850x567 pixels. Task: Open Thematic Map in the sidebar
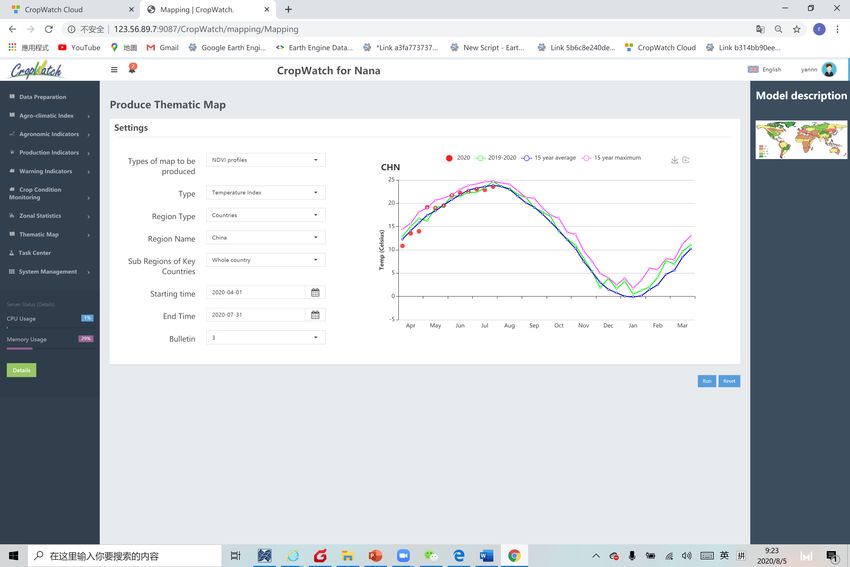click(x=49, y=234)
